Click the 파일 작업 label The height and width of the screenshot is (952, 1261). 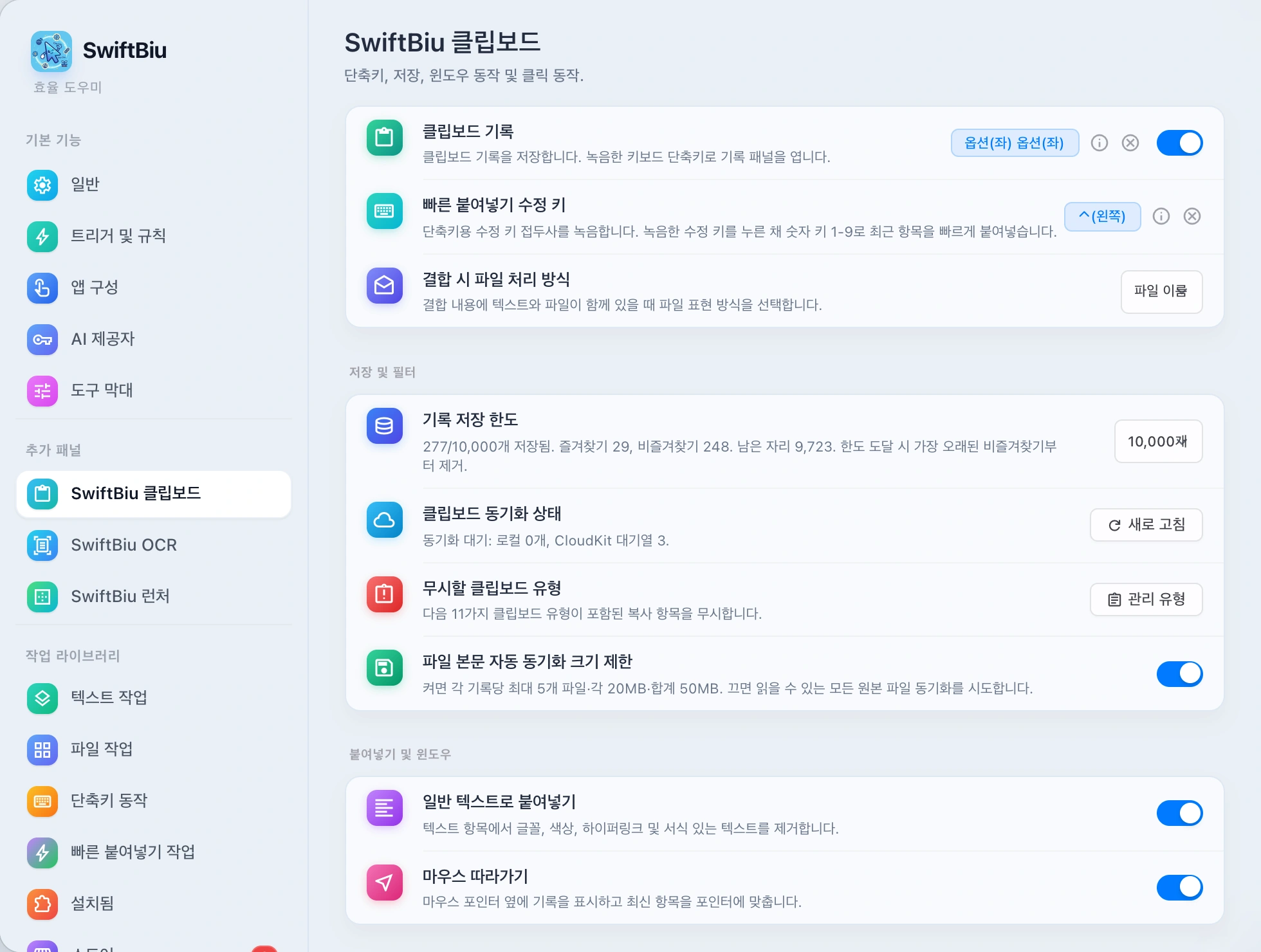[102, 749]
